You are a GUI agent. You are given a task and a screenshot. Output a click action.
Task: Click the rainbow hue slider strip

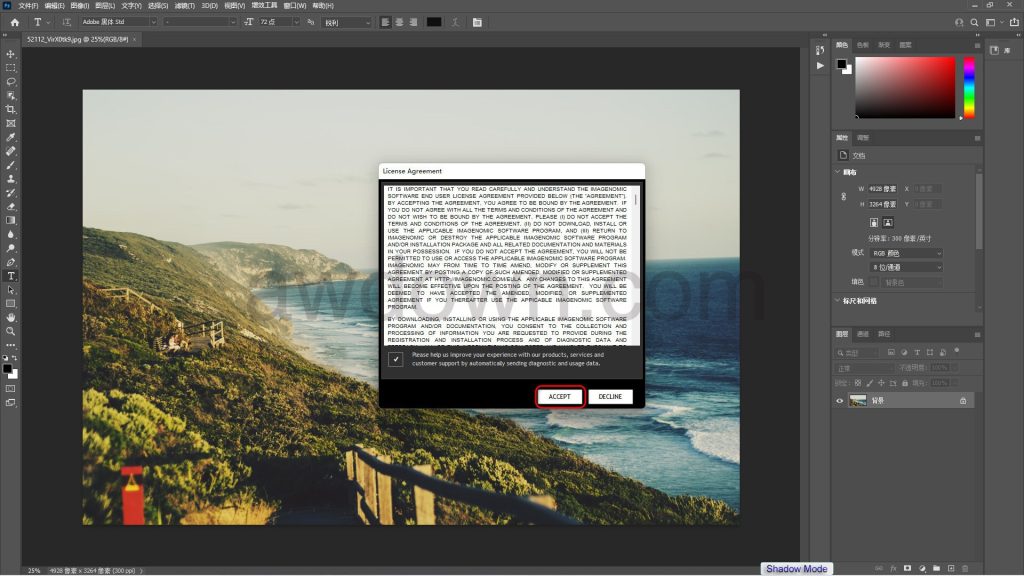click(968, 87)
